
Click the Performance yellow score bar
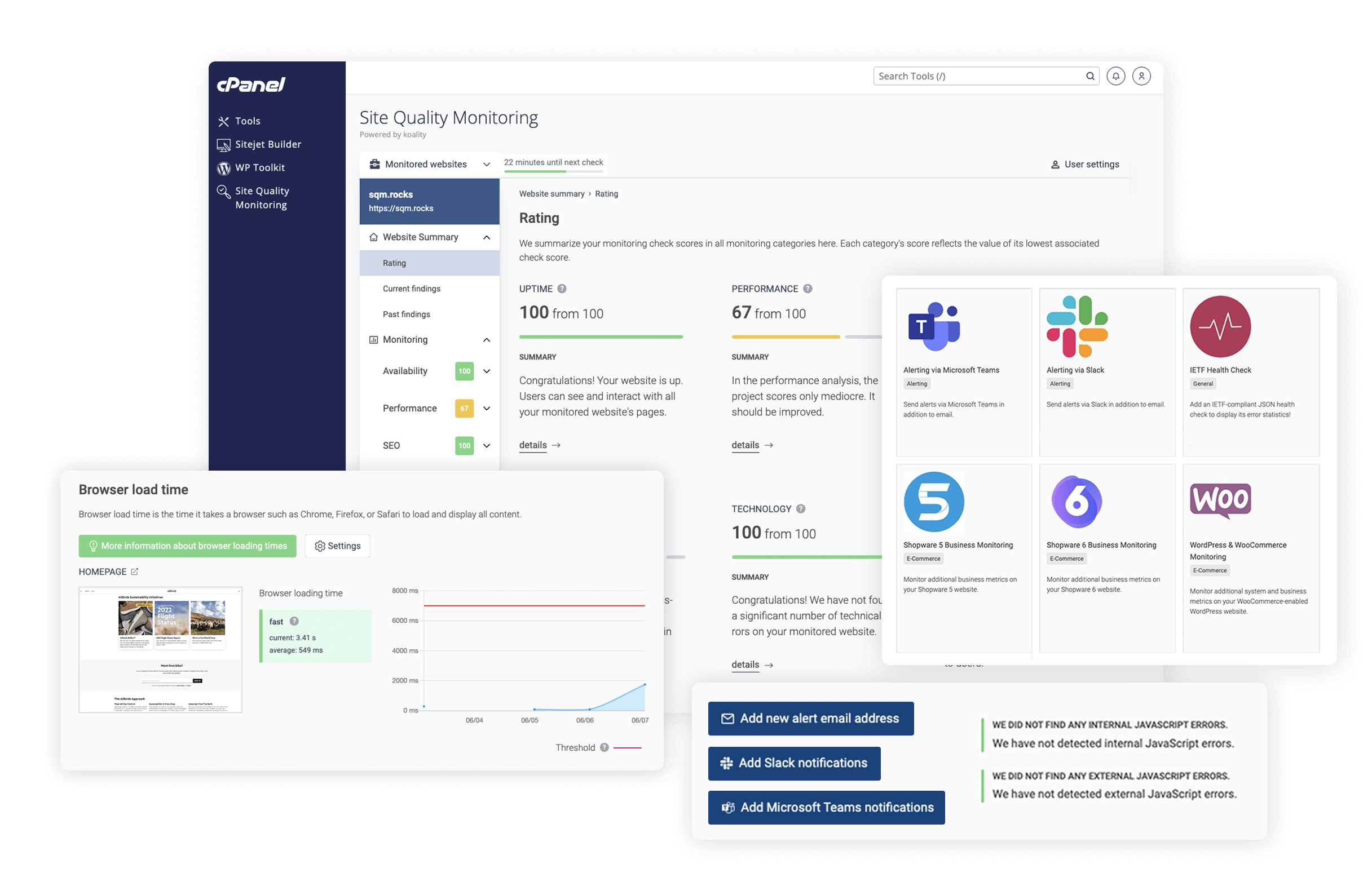[x=786, y=336]
